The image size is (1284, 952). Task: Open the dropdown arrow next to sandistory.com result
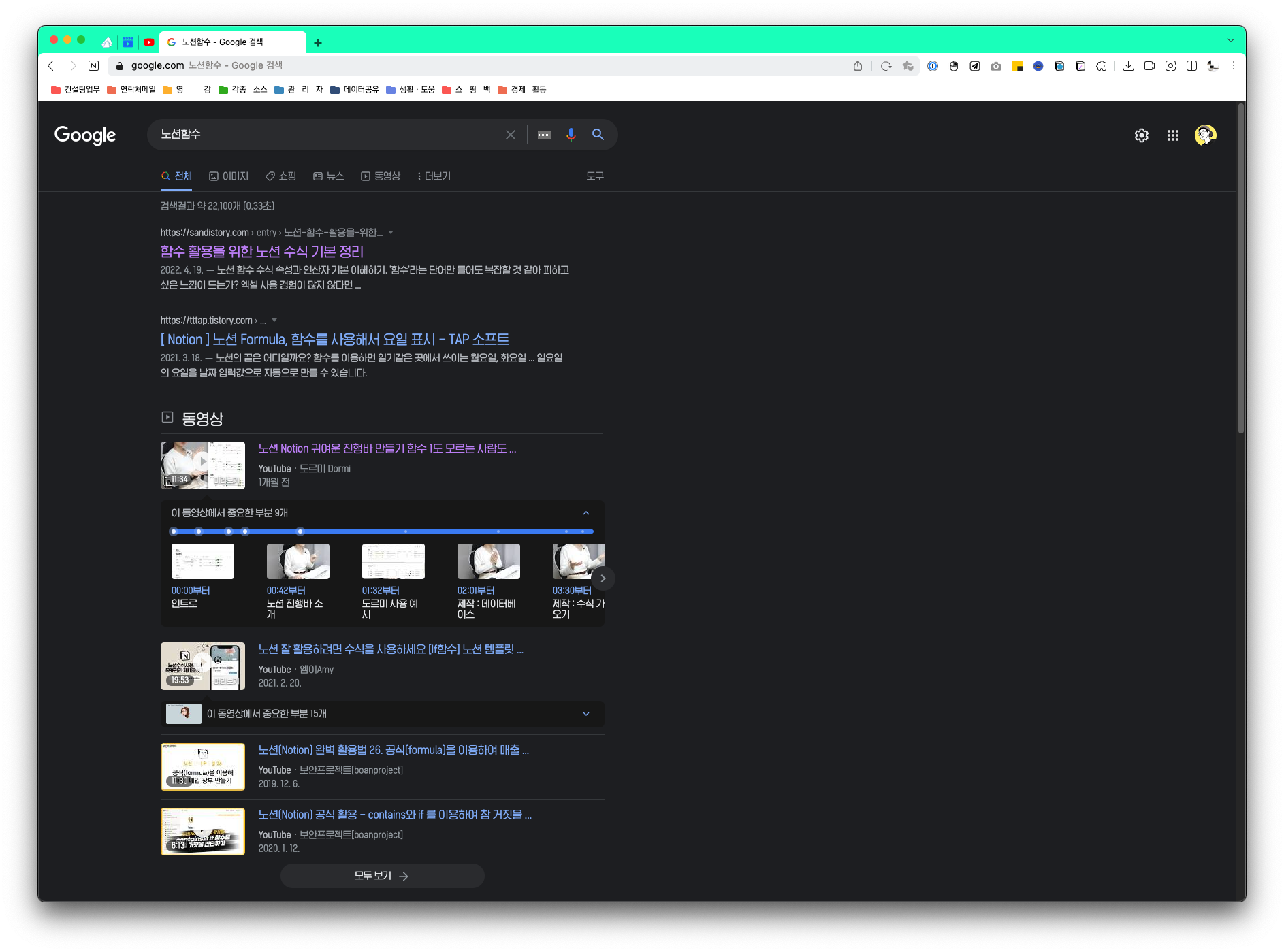[x=391, y=233]
